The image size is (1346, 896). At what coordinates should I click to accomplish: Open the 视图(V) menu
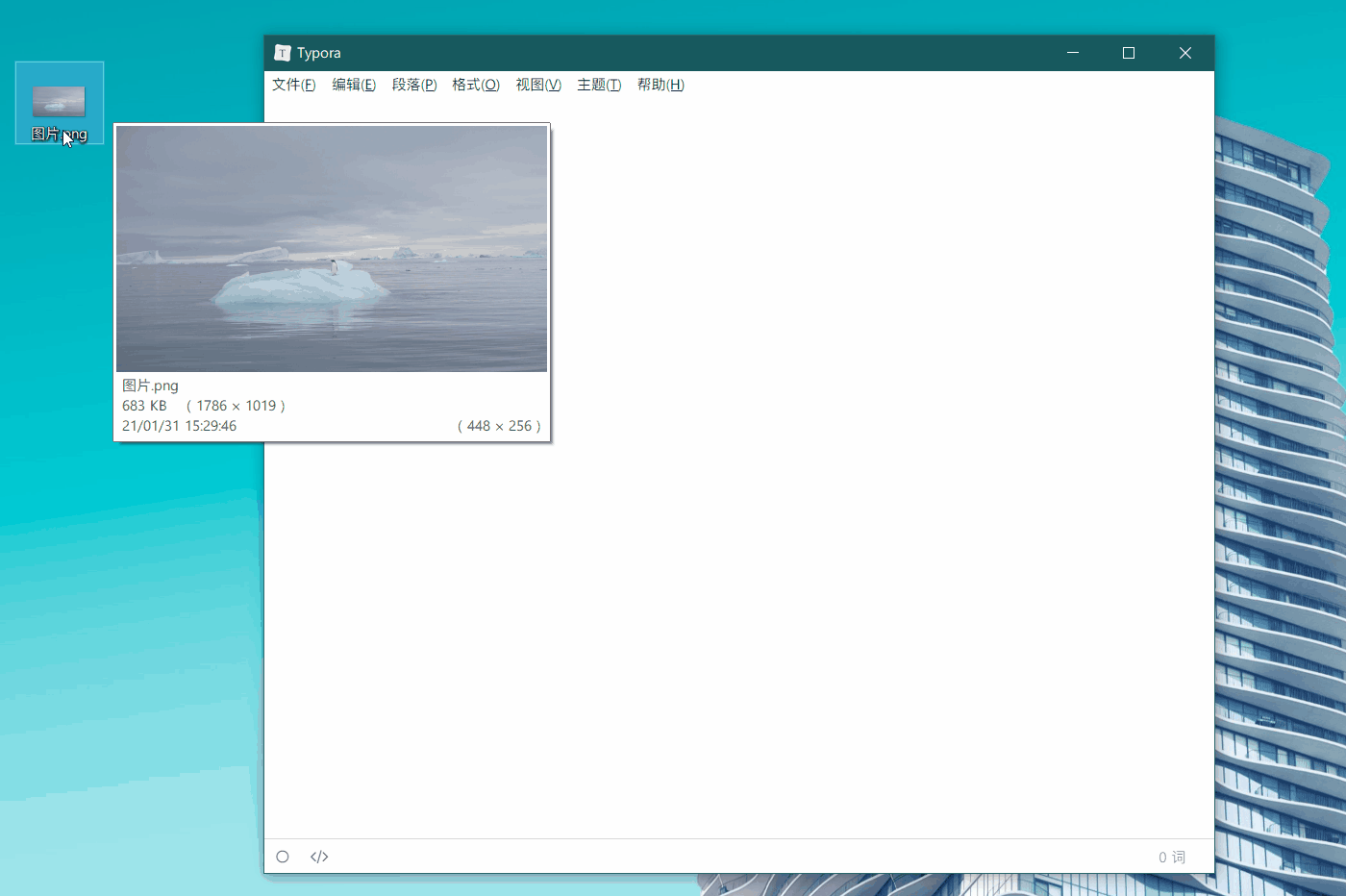(538, 85)
